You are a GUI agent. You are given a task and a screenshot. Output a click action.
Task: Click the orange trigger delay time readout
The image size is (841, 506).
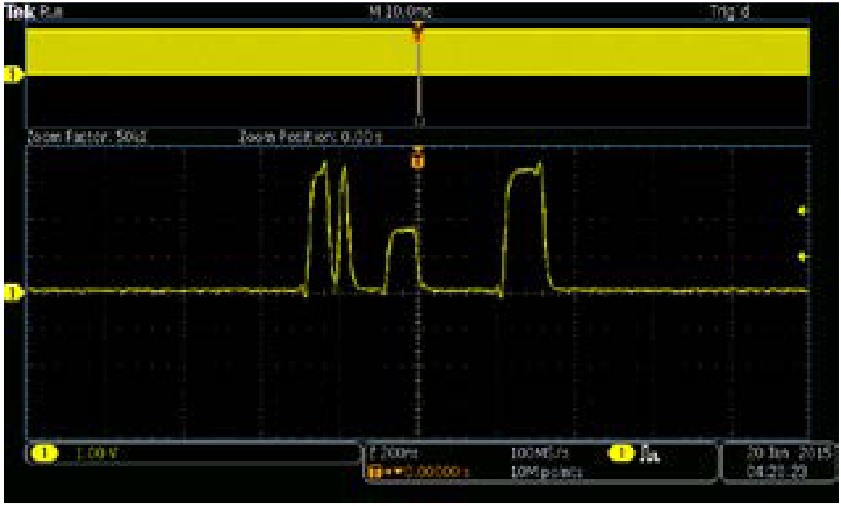pos(419,472)
